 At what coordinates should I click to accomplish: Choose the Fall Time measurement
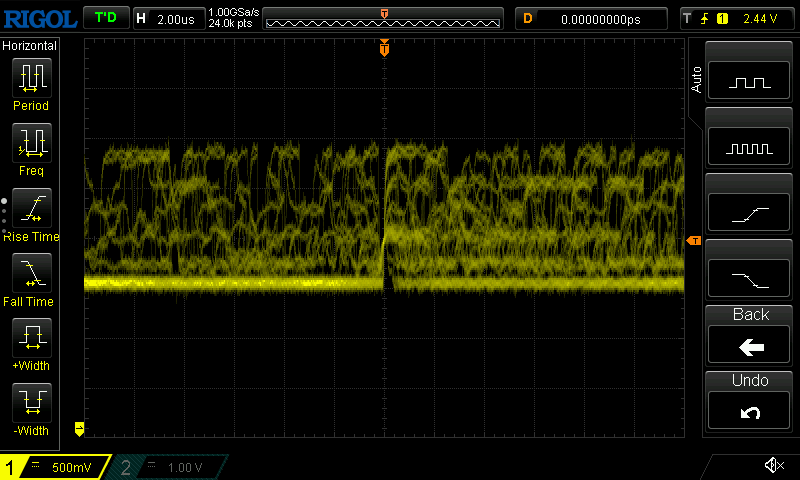tap(31, 274)
